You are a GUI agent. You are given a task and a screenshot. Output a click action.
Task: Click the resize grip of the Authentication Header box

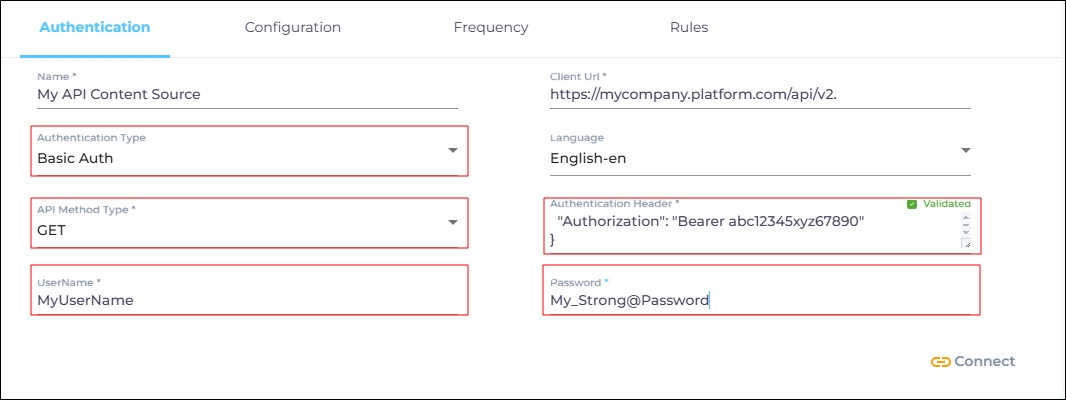[965, 243]
